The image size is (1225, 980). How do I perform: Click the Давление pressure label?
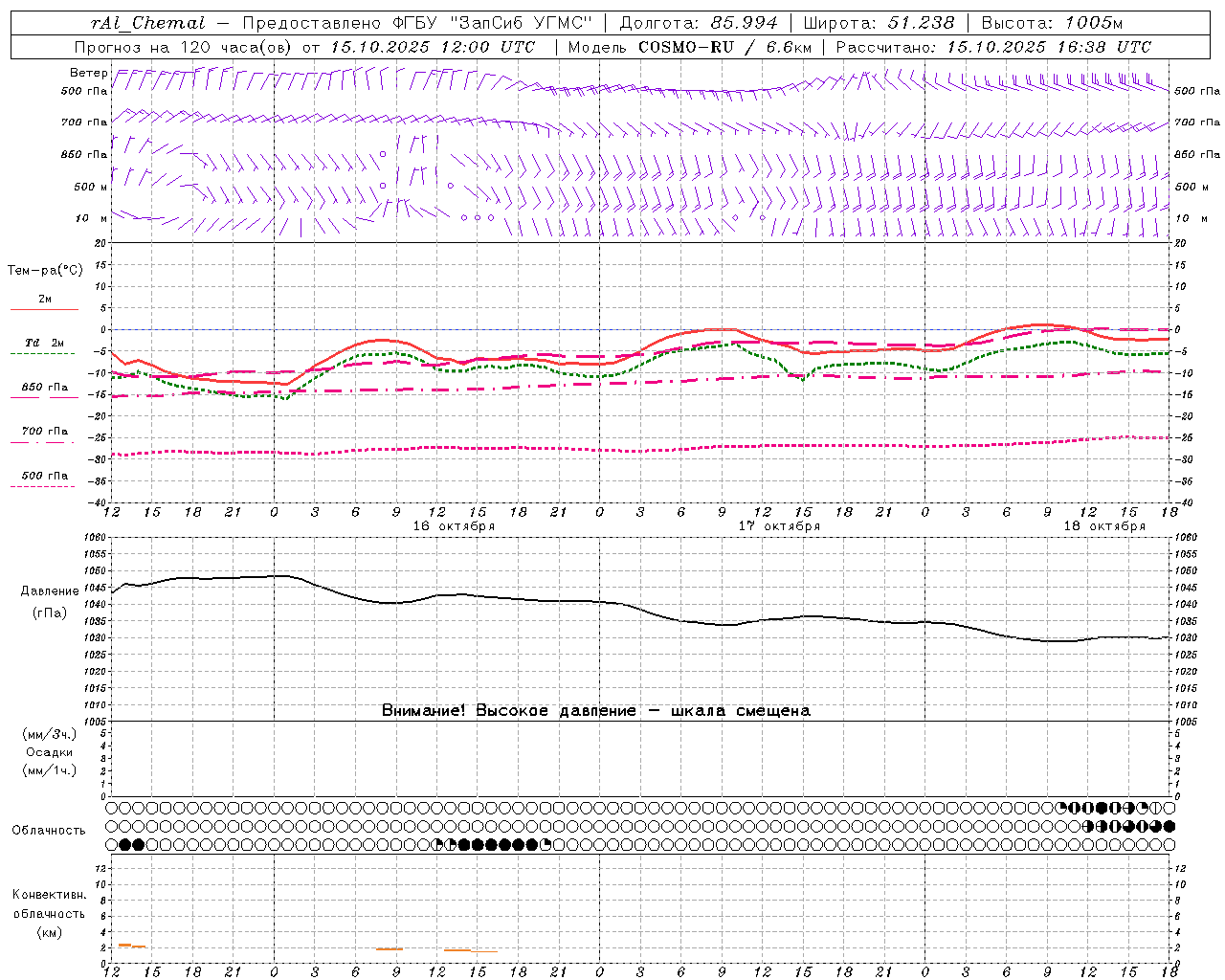click(50, 591)
